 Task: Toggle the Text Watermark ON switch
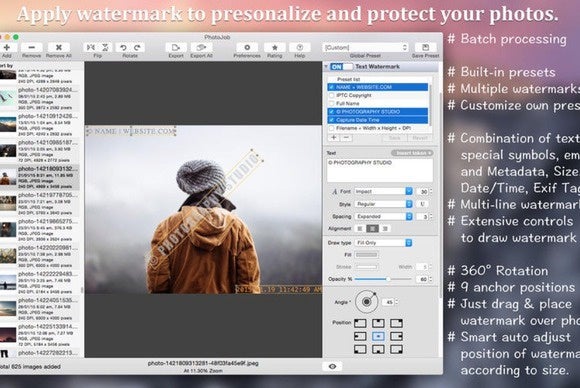pos(341,67)
